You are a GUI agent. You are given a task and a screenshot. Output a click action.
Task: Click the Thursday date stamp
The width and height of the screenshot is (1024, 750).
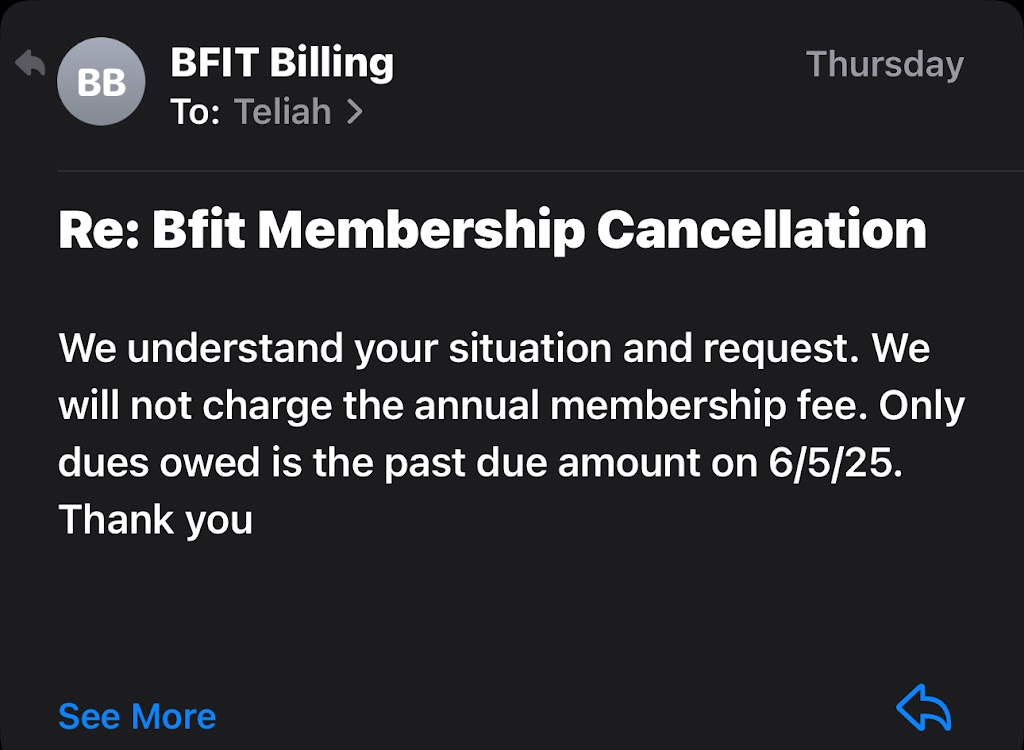point(884,64)
